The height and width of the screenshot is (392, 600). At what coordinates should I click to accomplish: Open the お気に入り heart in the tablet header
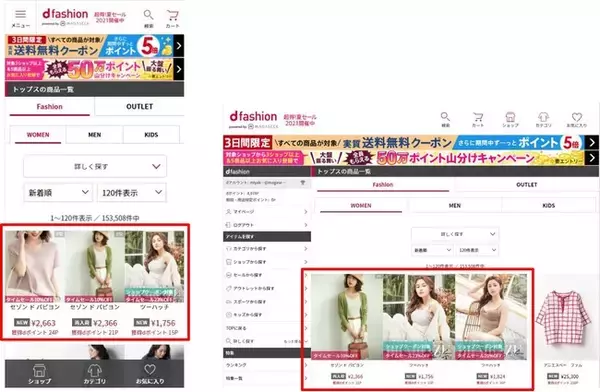click(577, 119)
